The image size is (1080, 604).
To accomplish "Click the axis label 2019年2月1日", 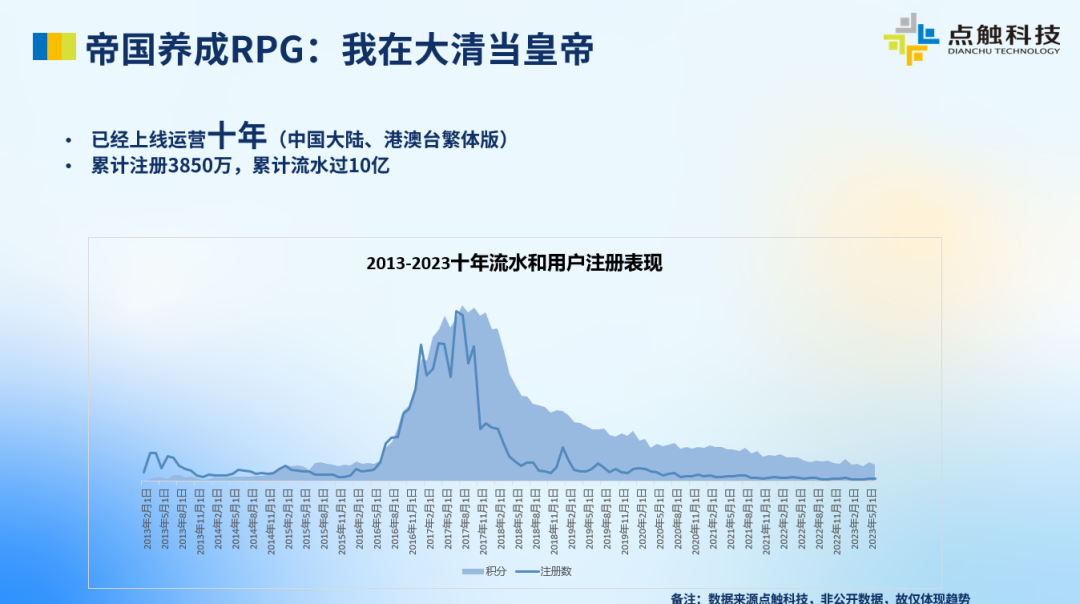I will [x=572, y=519].
